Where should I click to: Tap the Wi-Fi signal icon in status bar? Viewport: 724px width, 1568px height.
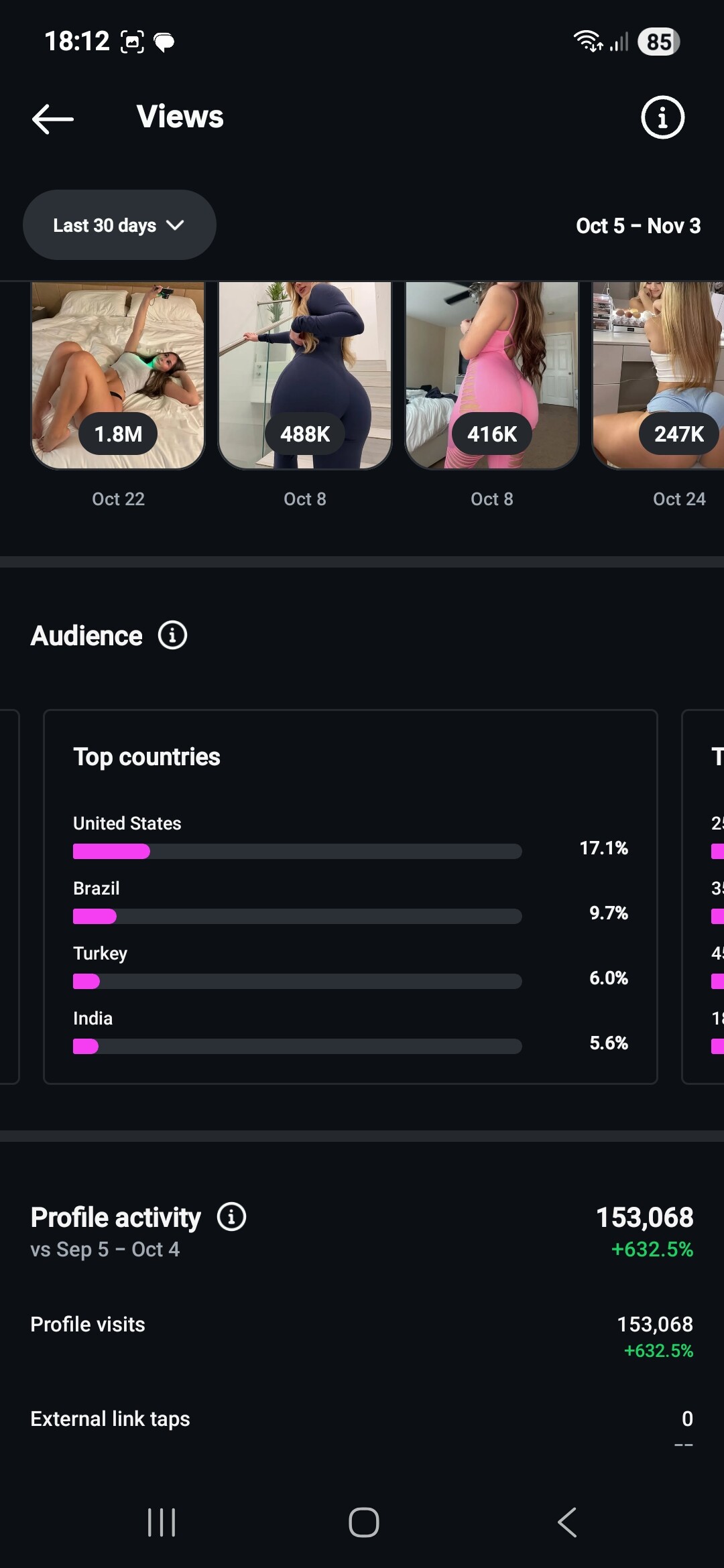[588, 41]
